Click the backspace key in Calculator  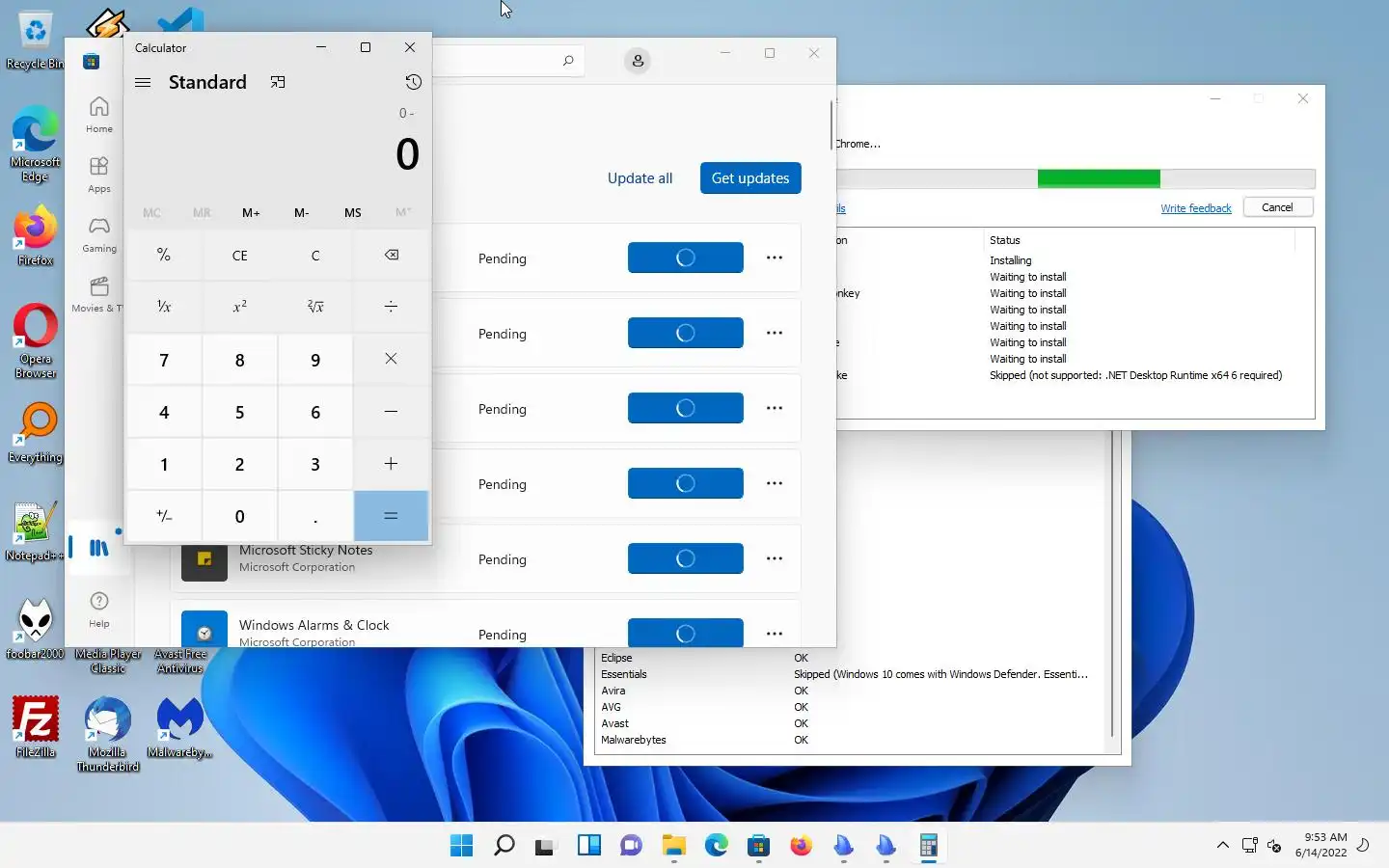391,256
